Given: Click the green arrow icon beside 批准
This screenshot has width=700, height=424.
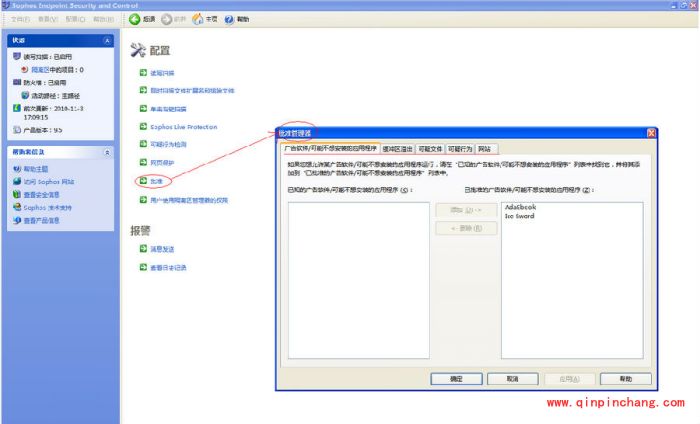Looking at the screenshot, I should coord(142,181).
